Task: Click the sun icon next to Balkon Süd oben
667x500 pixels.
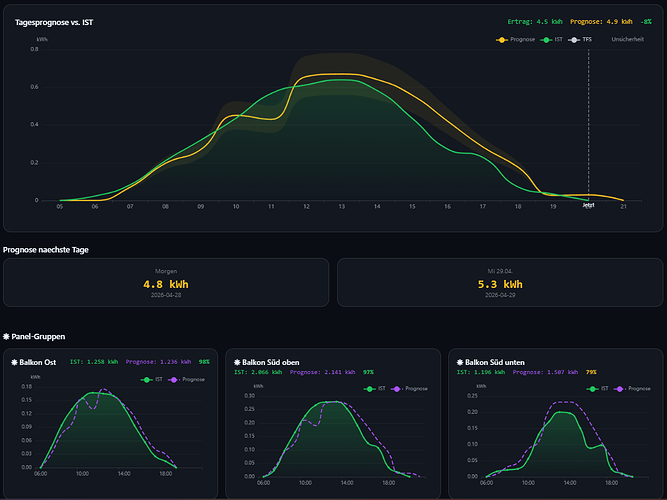Action: [x=238, y=362]
